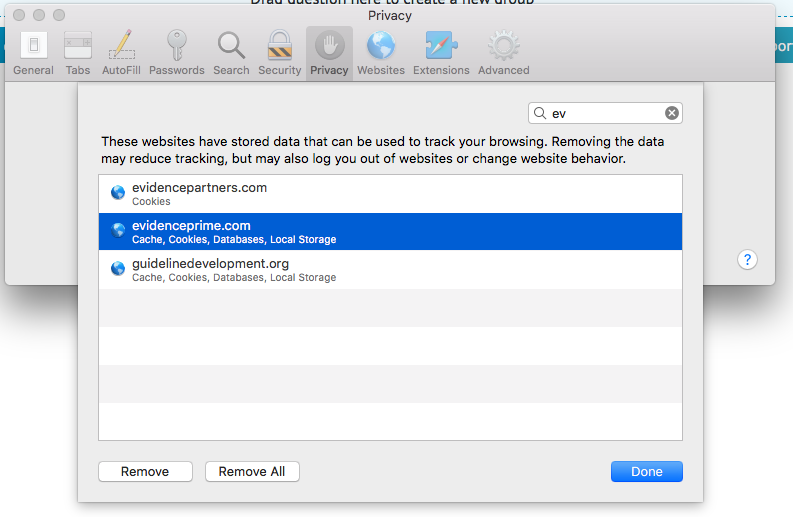Viewport: 793px width, 517px height.
Task: Open the General preferences pane
Action: [x=33, y=53]
